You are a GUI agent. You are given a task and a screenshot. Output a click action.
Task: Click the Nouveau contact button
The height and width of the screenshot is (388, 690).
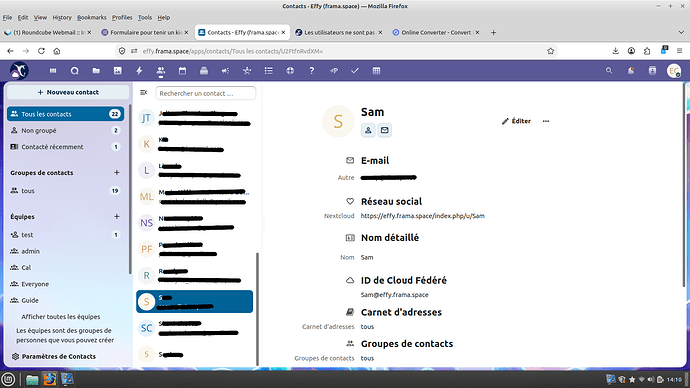[68, 92]
